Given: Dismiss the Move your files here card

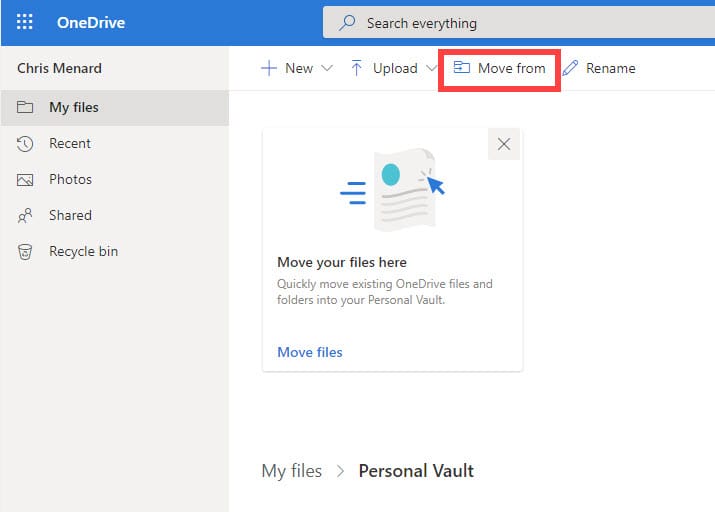Looking at the screenshot, I should pos(504,144).
